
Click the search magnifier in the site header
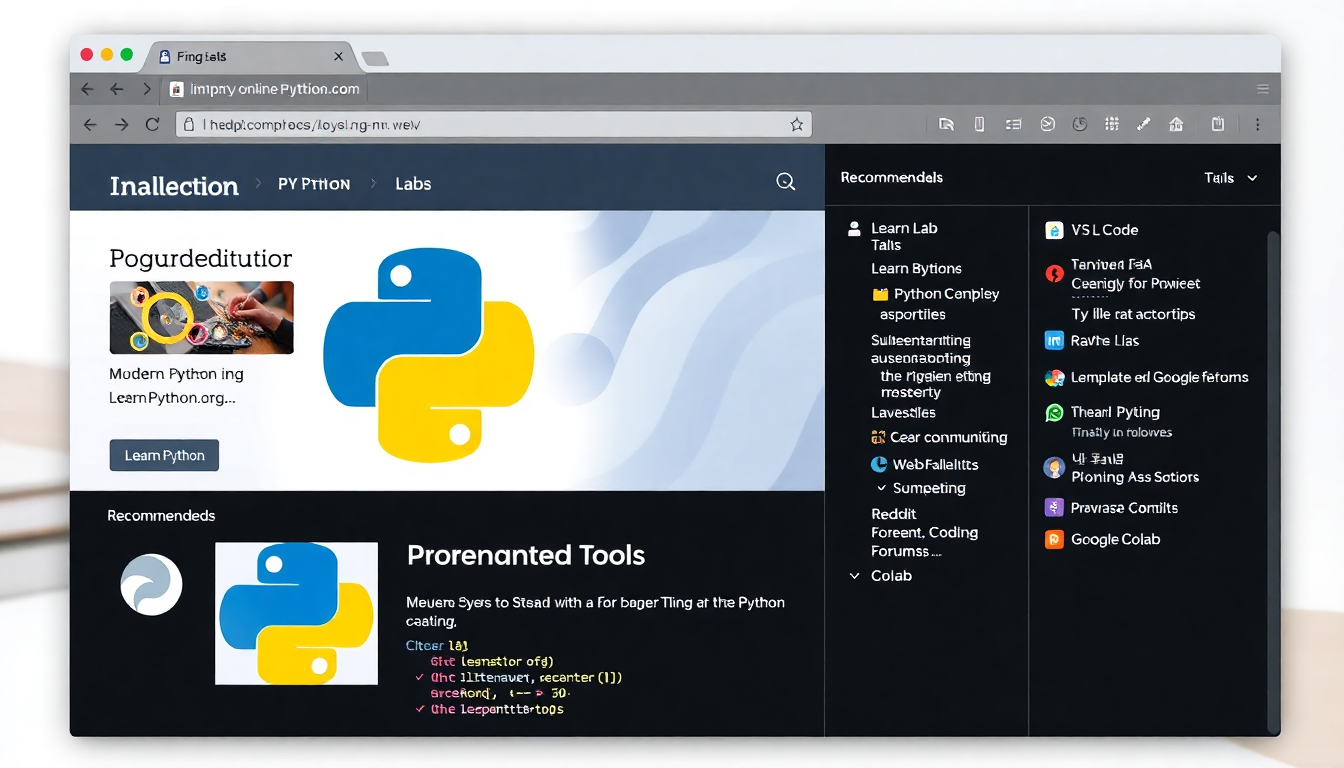click(x=786, y=181)
